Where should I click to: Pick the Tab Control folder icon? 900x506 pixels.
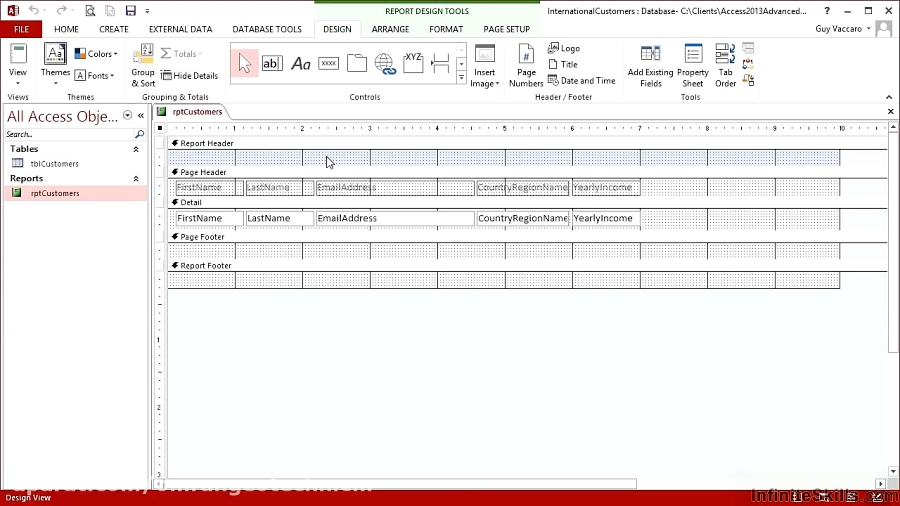click(357, 64)
